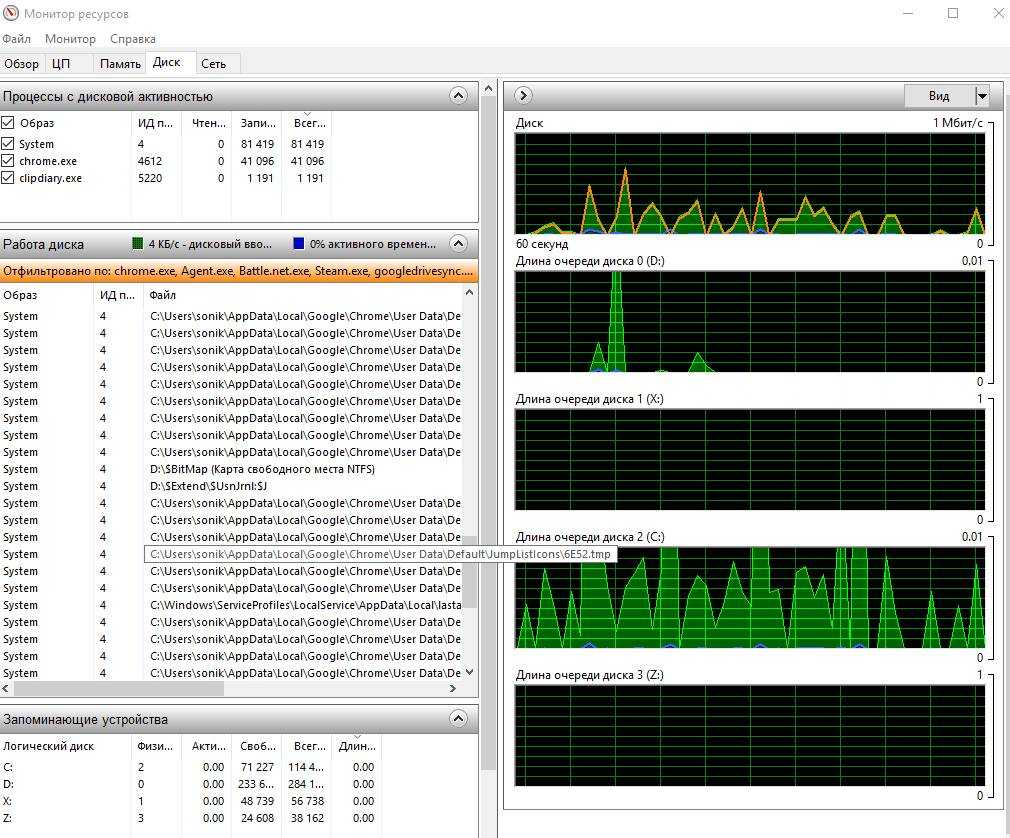The width and height of the screenshot is (1010, 838).
Task: Open the 'Монитор' menu
Action: point(70,39)
